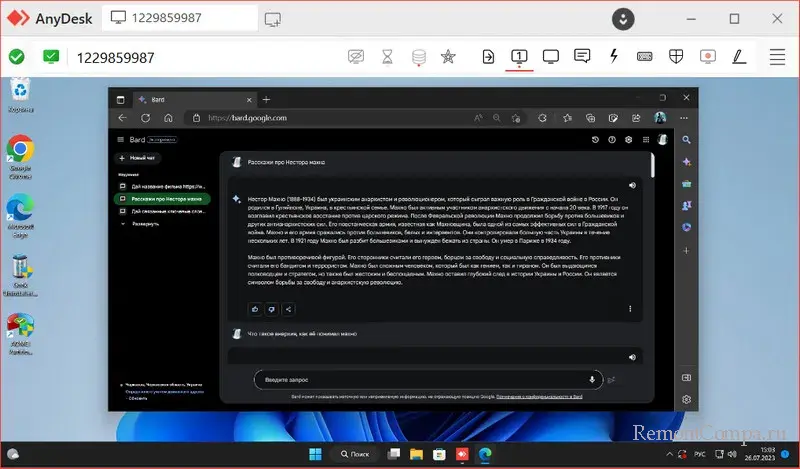
Task: Click "Новый чат" button in Bard sidebar
Action: (138, 158)
